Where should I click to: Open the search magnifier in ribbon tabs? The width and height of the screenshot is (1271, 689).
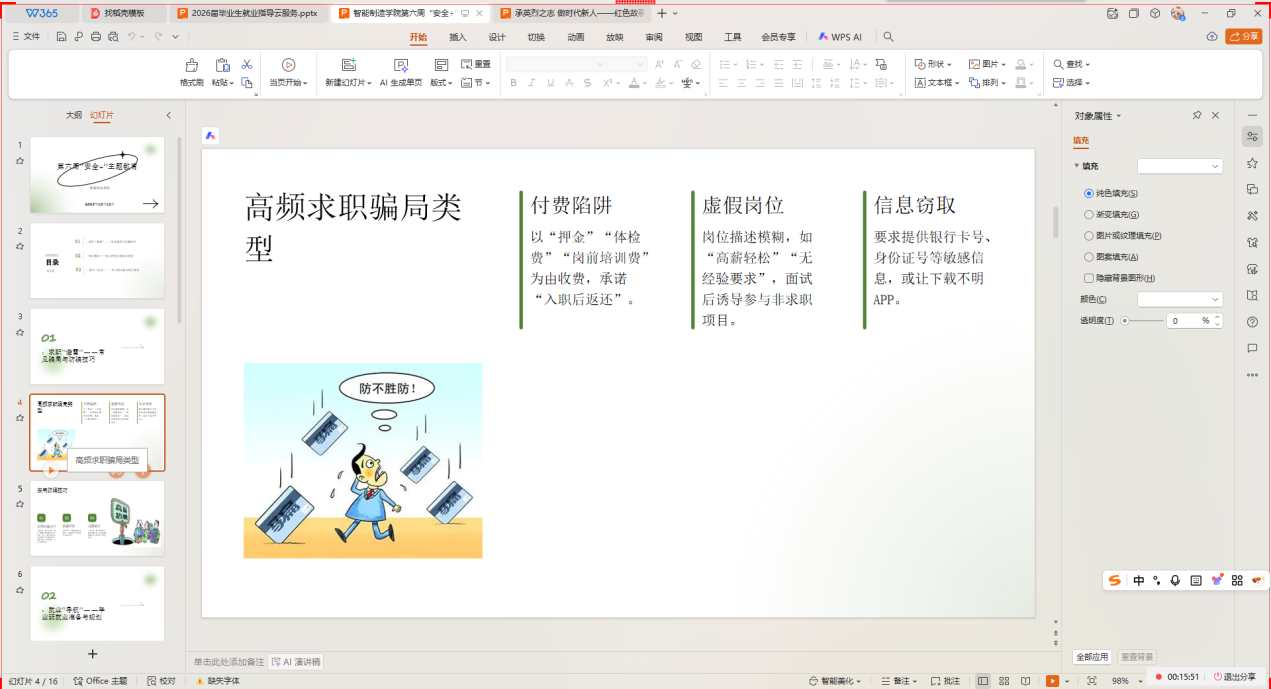[888, 37]
